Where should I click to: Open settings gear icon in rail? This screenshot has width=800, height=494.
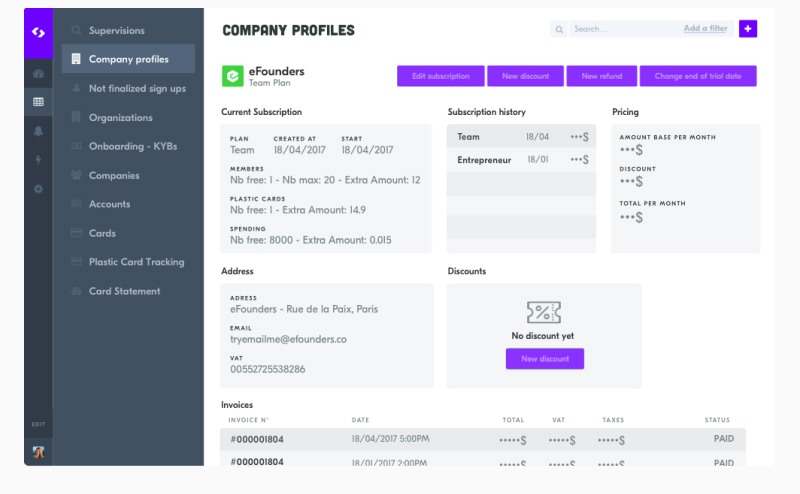point(38,189)
